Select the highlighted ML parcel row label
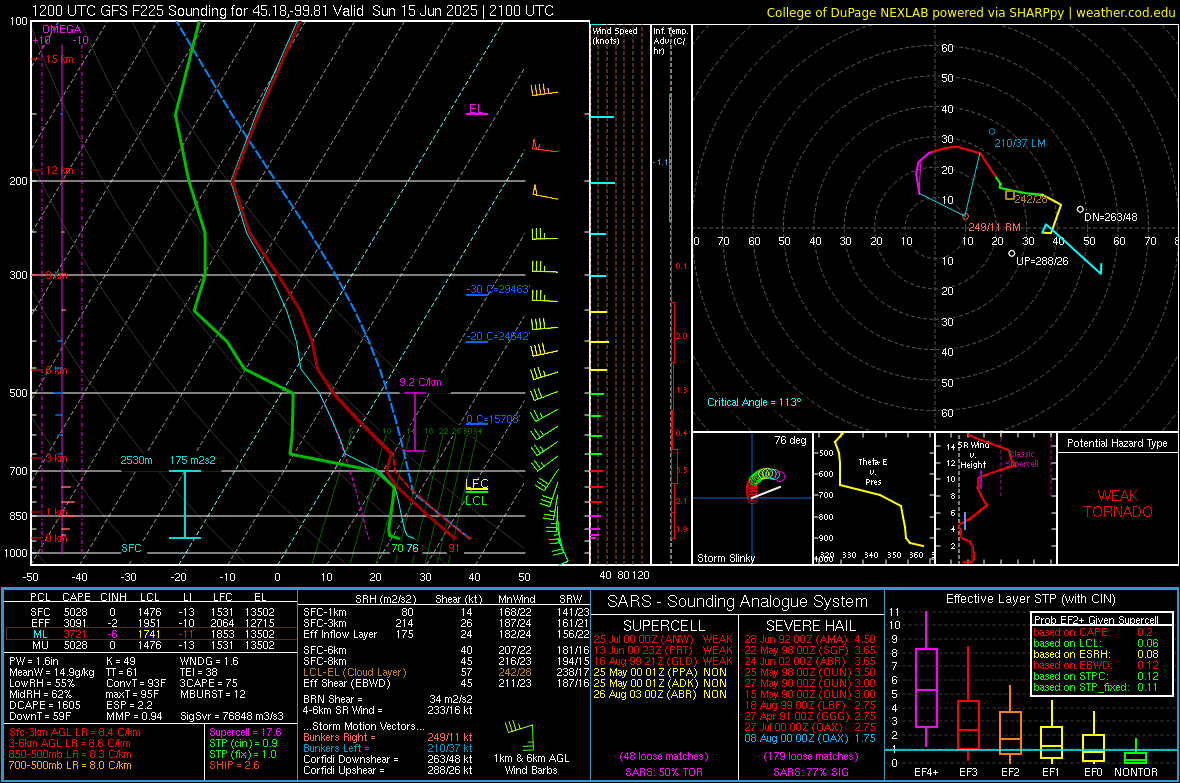Screen dimensions: 1180x783 point(40,634)
